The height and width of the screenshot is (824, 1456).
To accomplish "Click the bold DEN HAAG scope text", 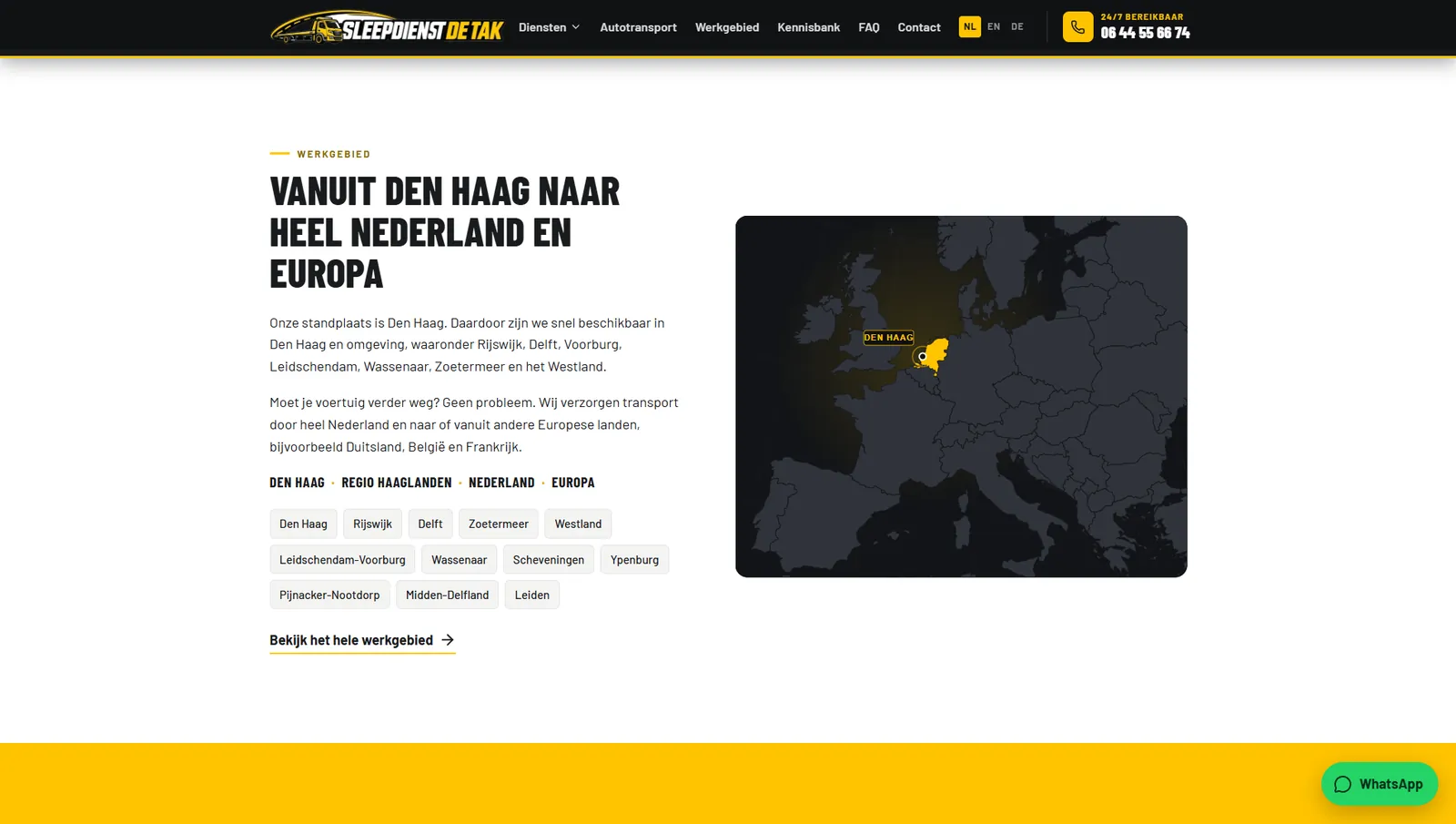I will 297,483.
